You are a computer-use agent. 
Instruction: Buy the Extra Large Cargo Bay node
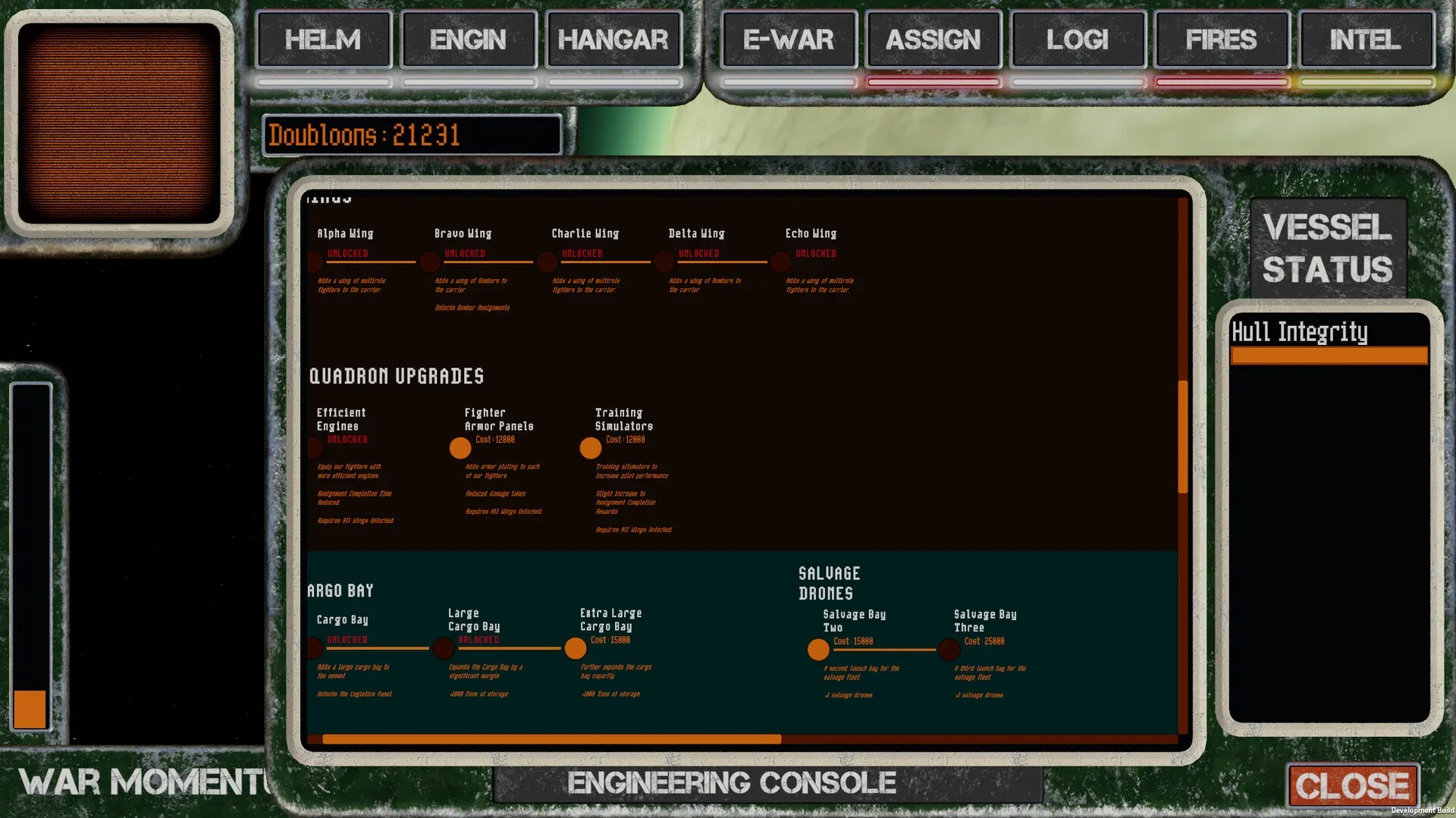click(576, 649)
